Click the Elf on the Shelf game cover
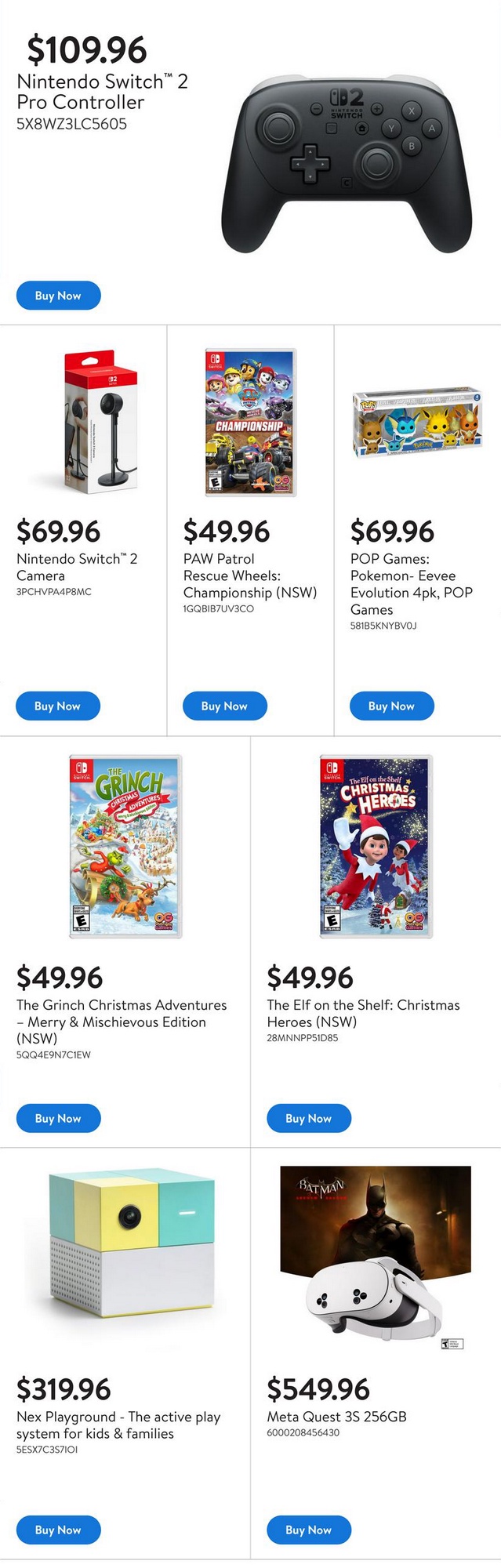Screen dimensions: 501x1568 point(376,845)
